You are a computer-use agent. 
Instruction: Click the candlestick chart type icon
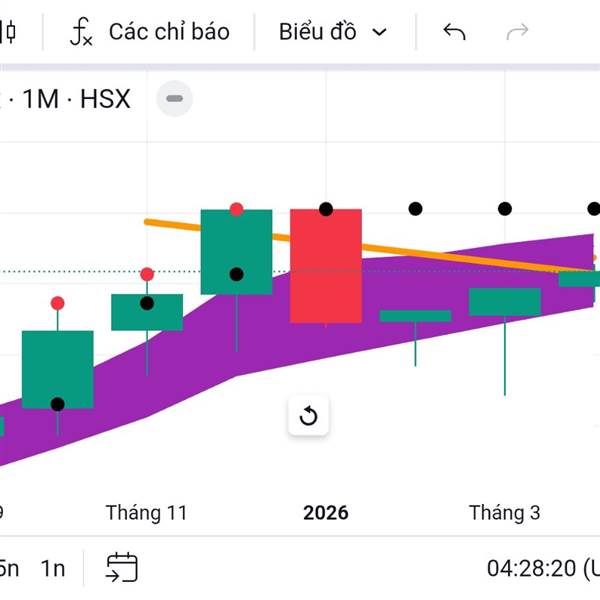[x=9, y=32]
